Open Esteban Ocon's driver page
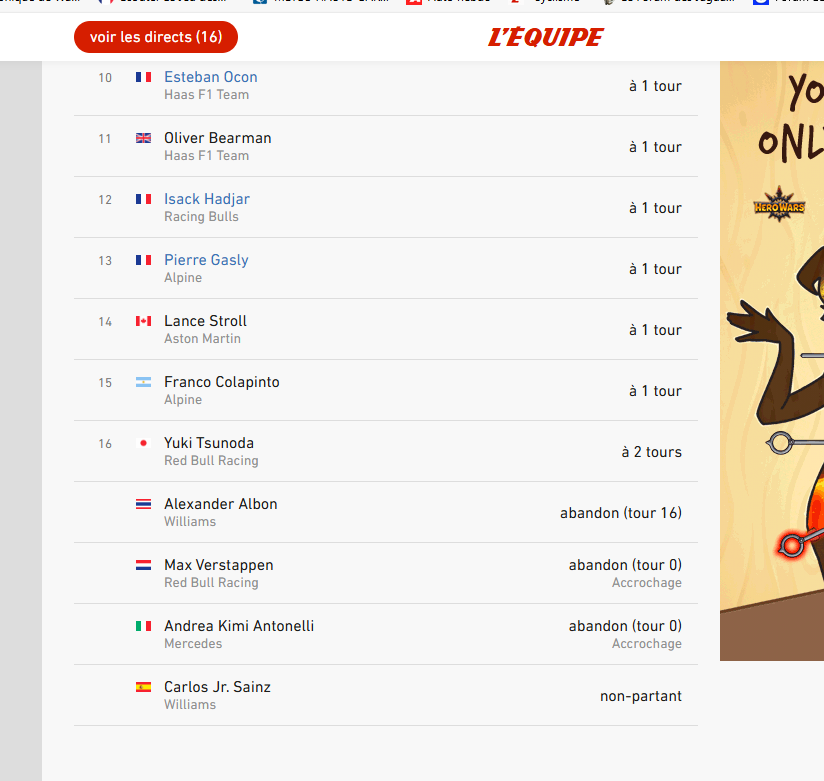 (211, 77)
